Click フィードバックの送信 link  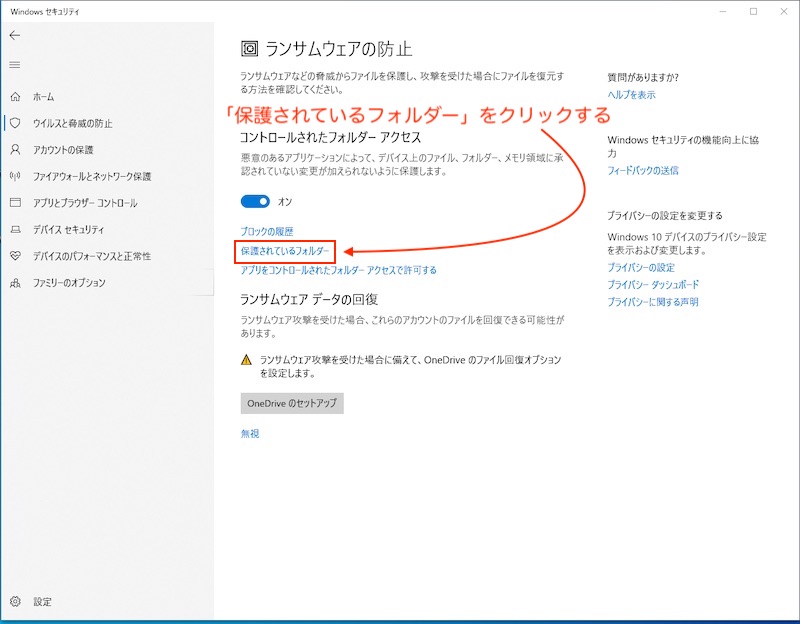[643, 170]
